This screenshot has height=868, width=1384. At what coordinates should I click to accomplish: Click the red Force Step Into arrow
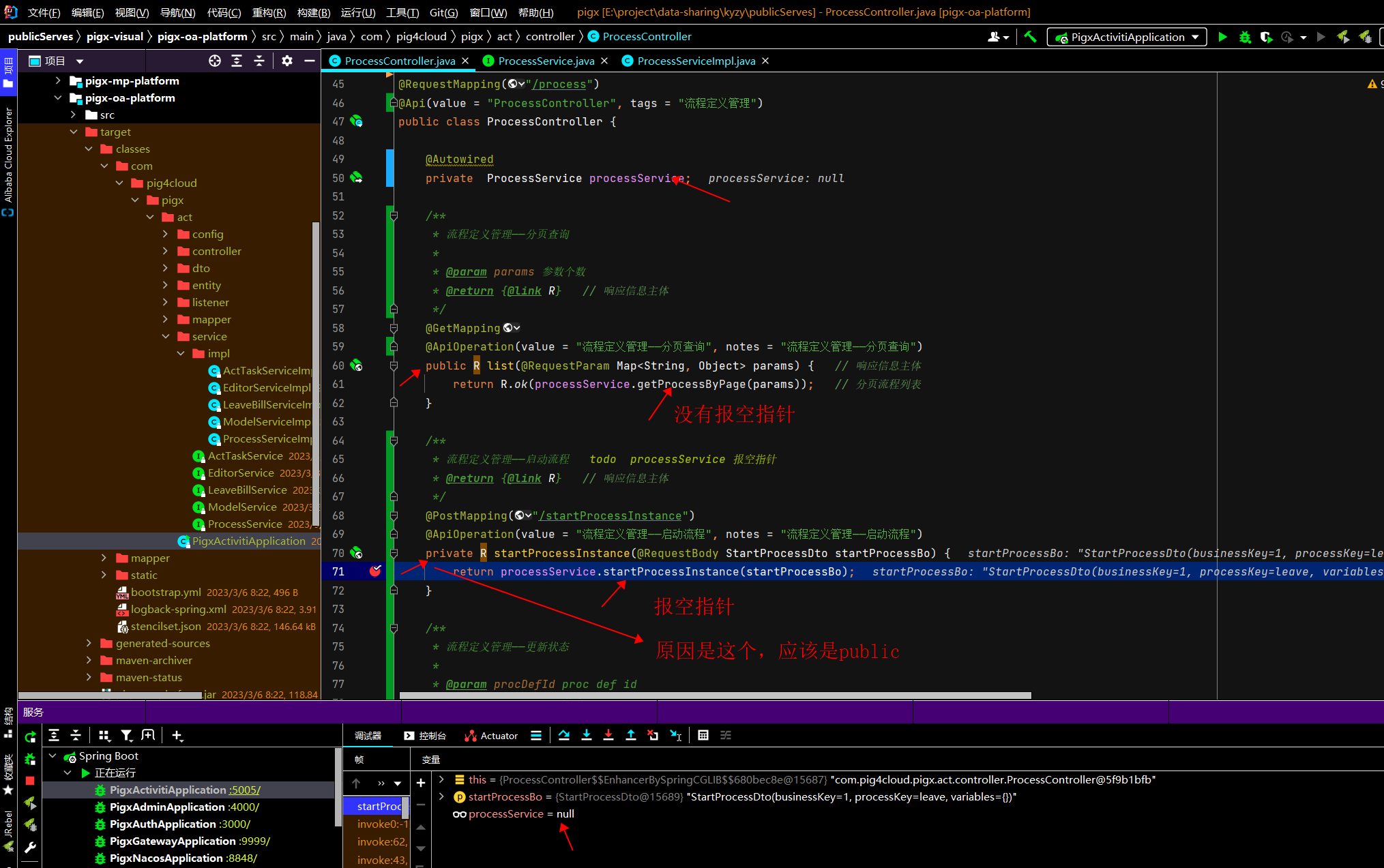coord(608,735)
